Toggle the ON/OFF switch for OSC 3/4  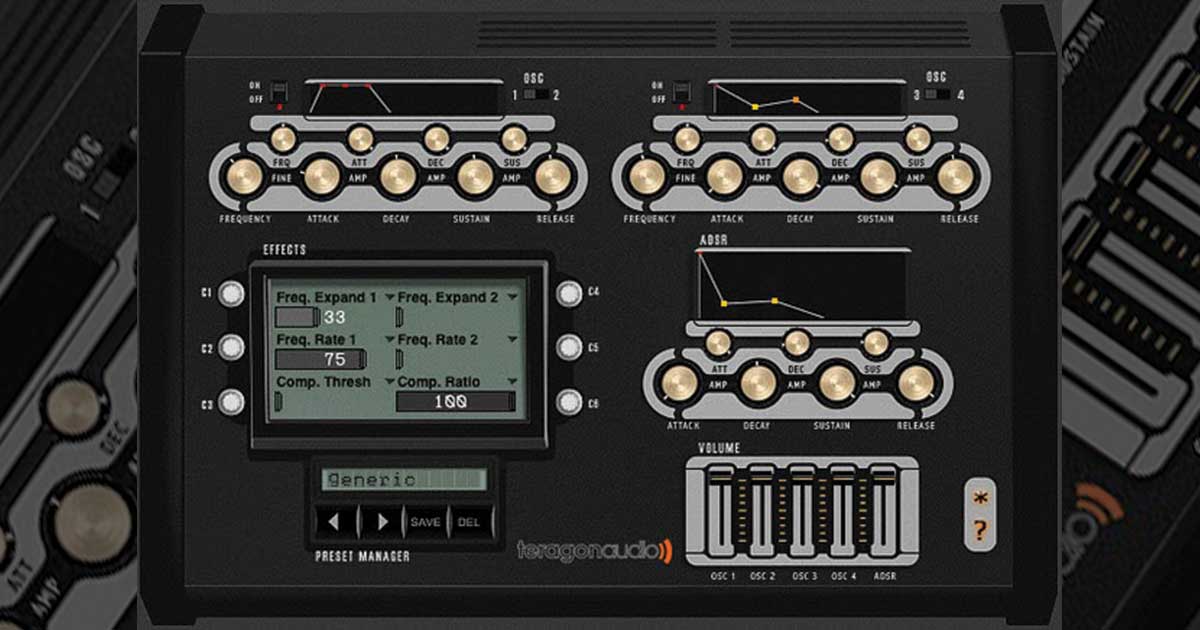(684, 94)
